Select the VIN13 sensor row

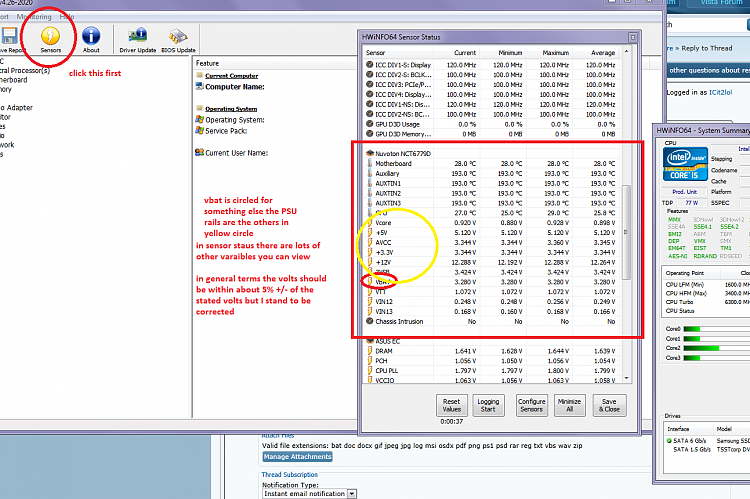pyautogui.click(x=493, y=312)
